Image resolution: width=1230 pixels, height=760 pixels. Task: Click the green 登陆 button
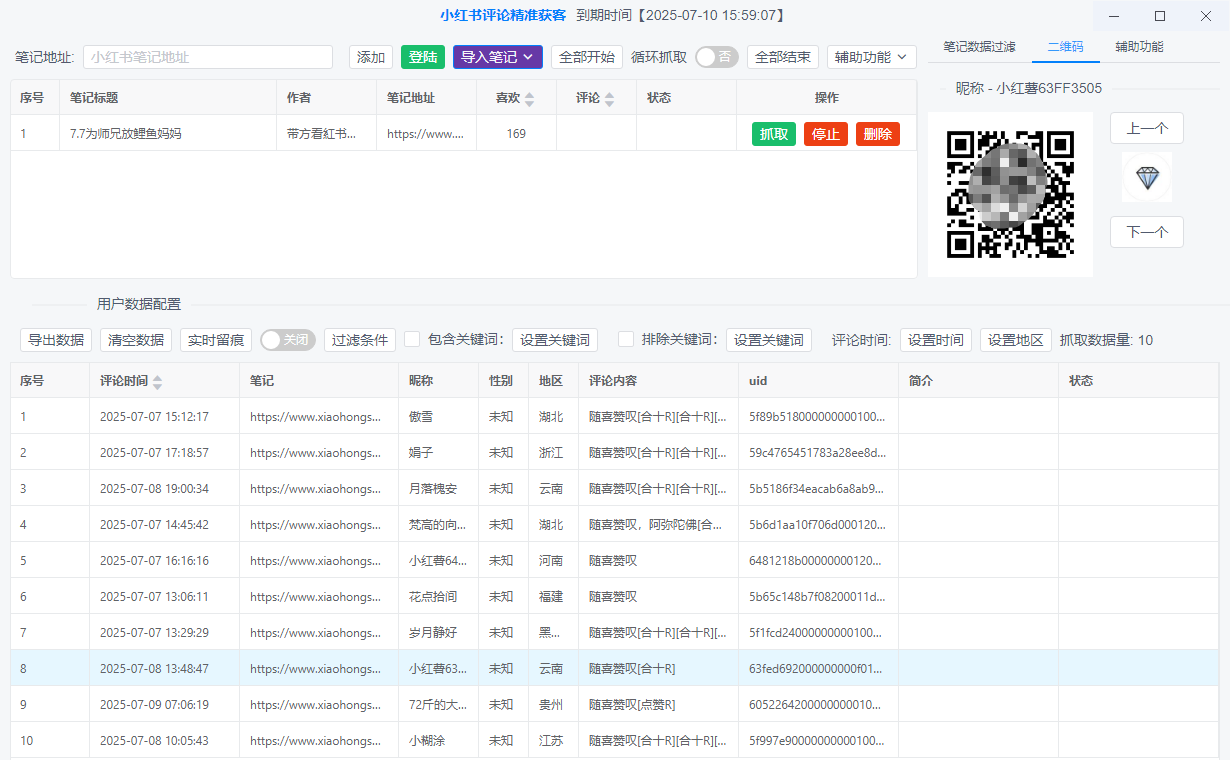[423, 57]
